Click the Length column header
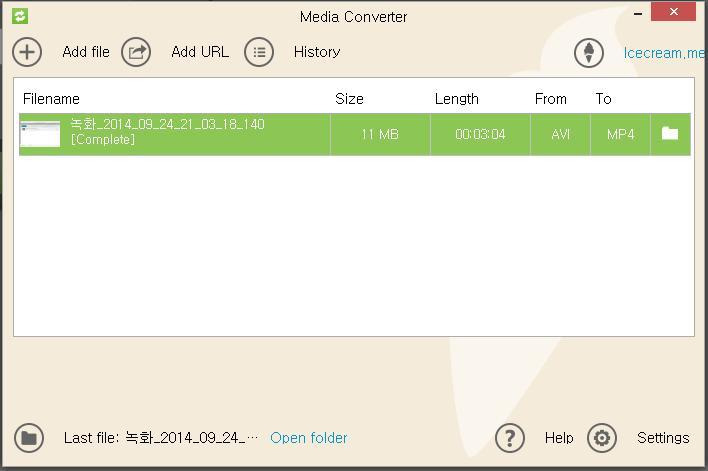 coord(456,98)
